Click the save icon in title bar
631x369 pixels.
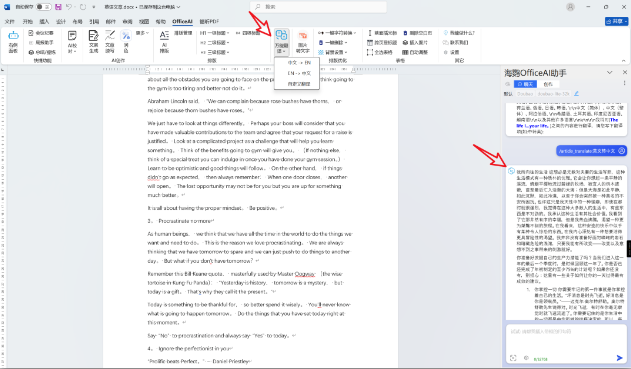coord(58,7)
